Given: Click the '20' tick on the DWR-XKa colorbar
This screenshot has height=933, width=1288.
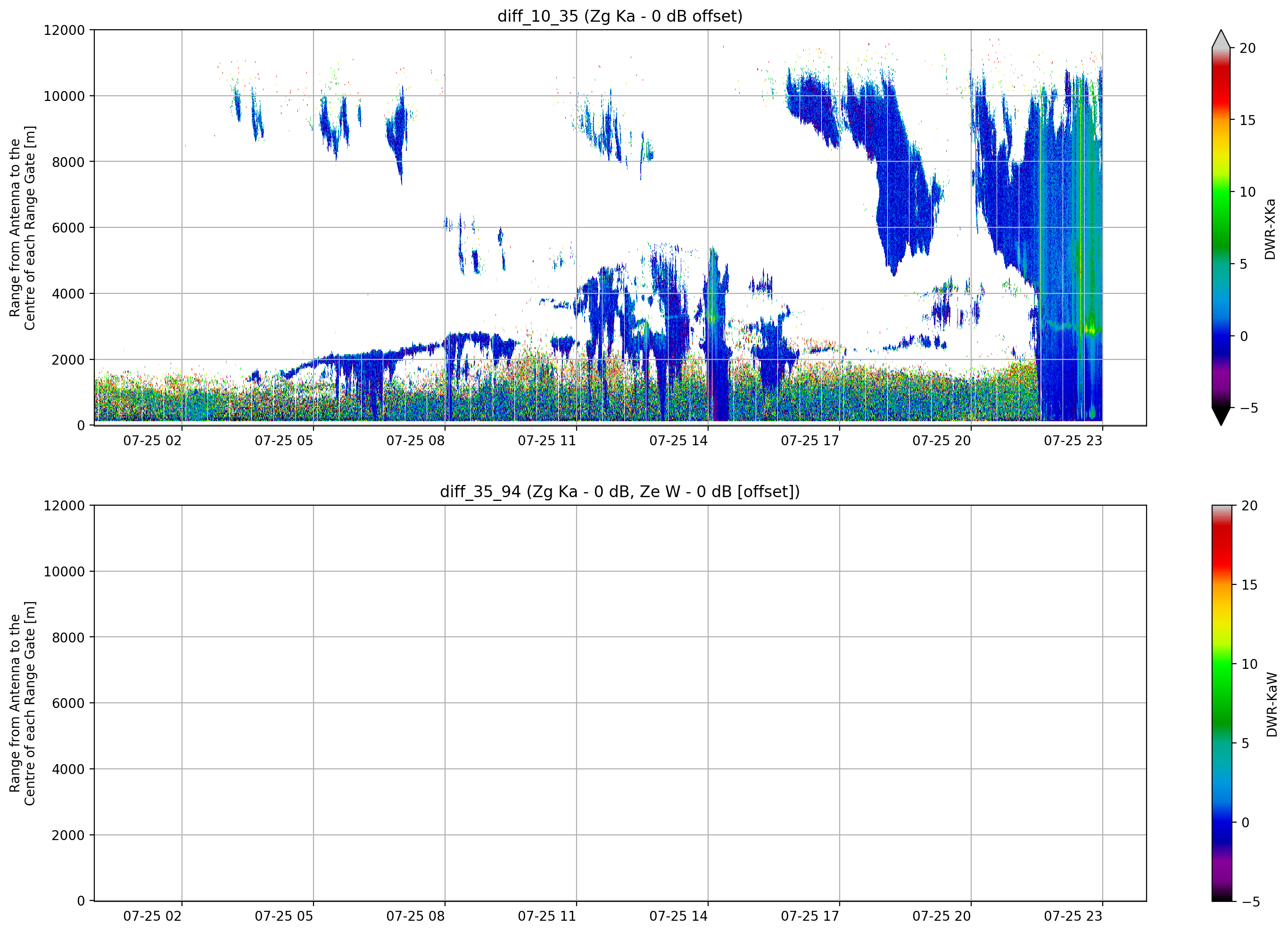Looking at the screenshot, I should (x=1247, y=48).
